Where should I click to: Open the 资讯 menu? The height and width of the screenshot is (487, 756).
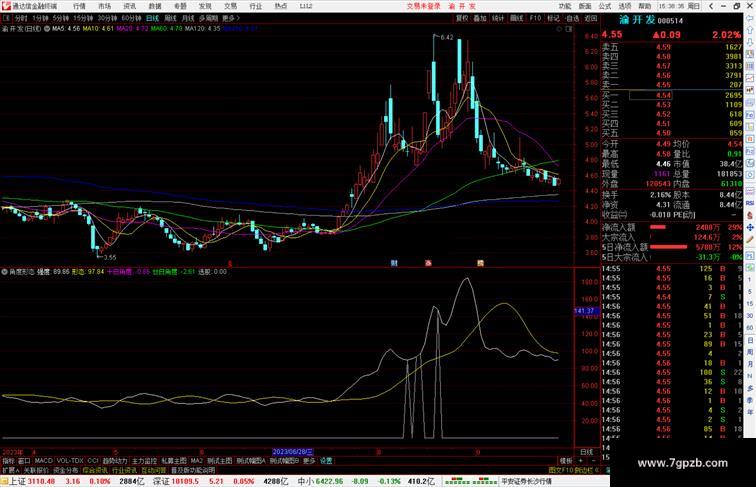pyautogui.click(x=129, y=6)
